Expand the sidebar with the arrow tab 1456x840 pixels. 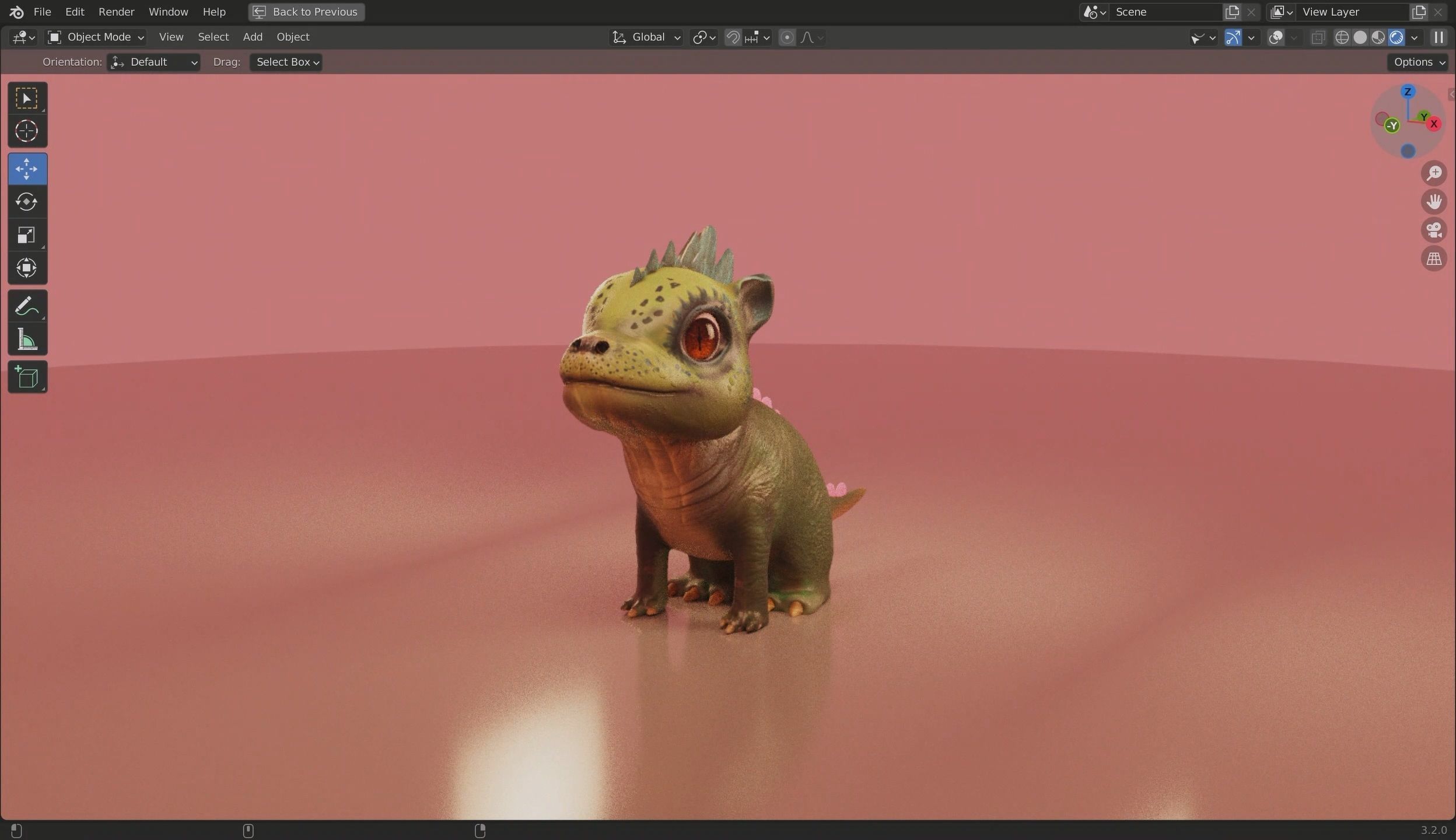click(x=1451, y=94)
